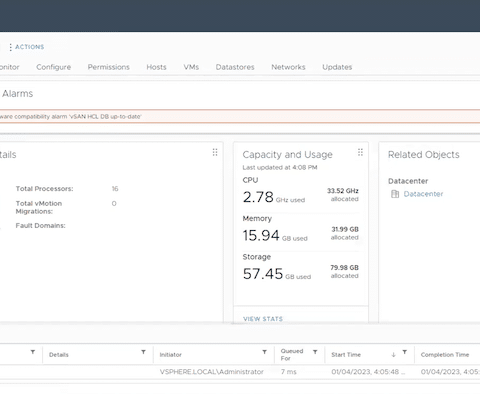The width and height of the screenshot is (480, 394).
Task: Click the 33.52 GHz allocated value
Action: pyautogui.click(x=343, y=195)
